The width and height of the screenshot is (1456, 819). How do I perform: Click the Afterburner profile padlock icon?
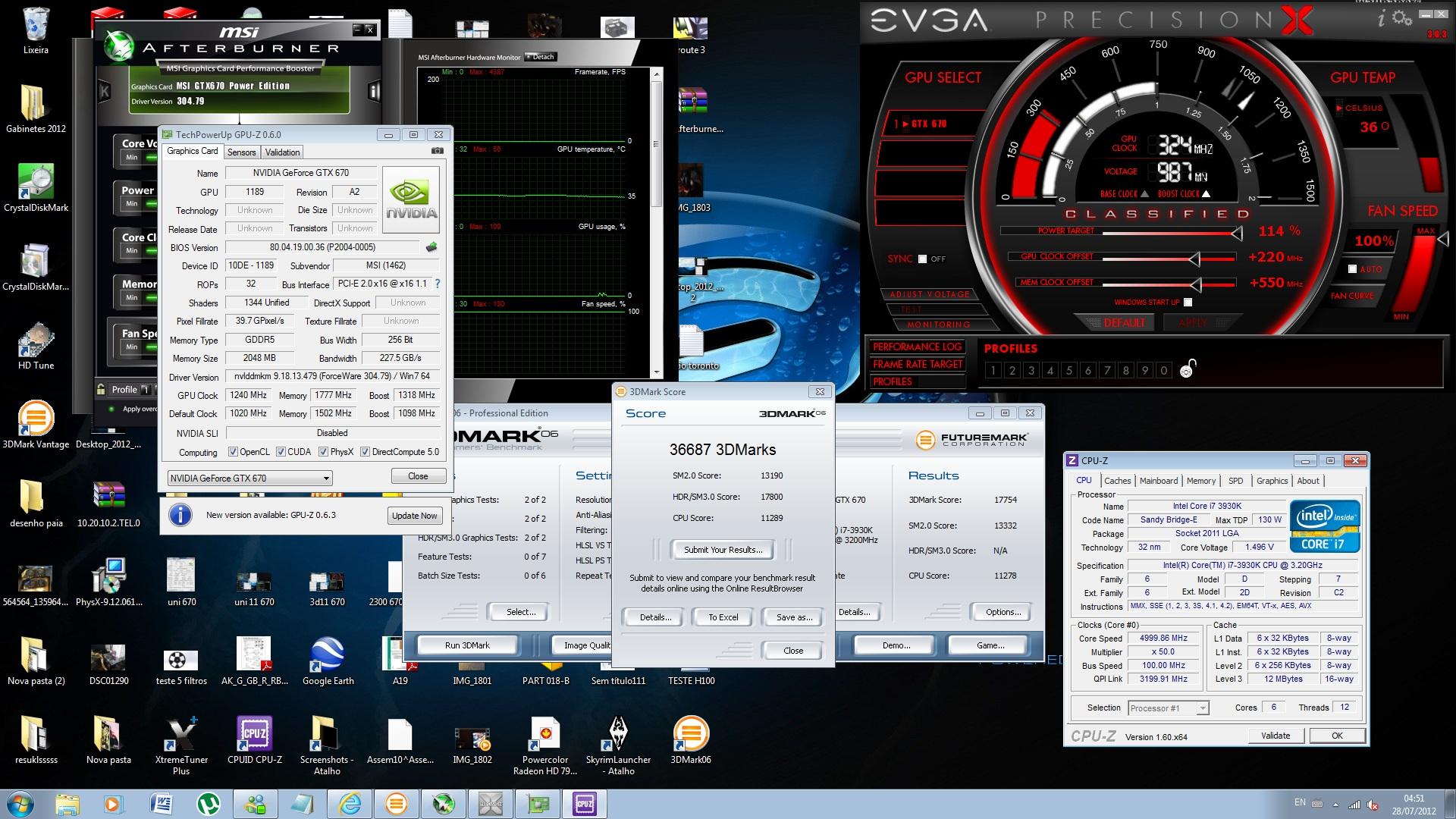[x=100, y=389]
